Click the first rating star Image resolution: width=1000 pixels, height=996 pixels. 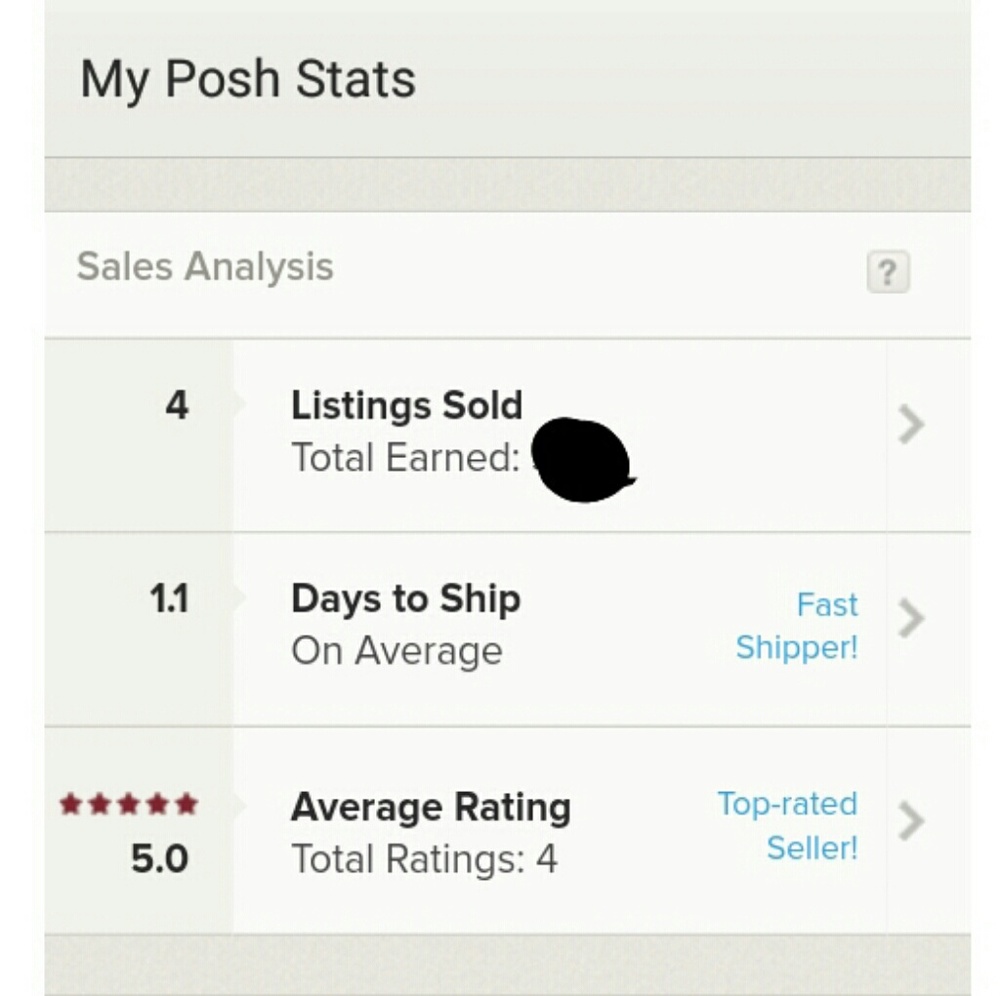(72, 800)
